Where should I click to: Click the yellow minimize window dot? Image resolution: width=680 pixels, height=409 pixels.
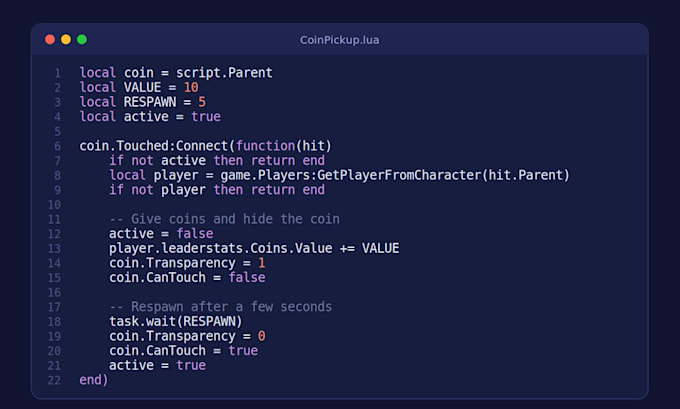[x=66, y=39]
